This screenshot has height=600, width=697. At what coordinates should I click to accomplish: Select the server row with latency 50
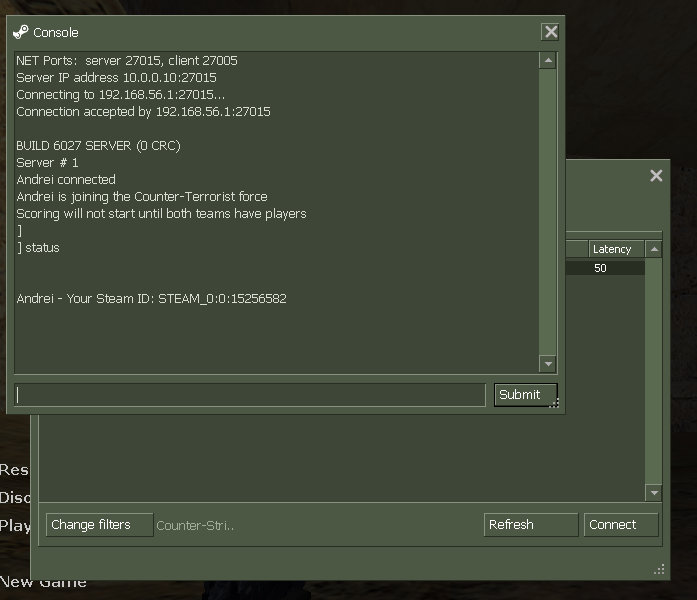[605, 268]
